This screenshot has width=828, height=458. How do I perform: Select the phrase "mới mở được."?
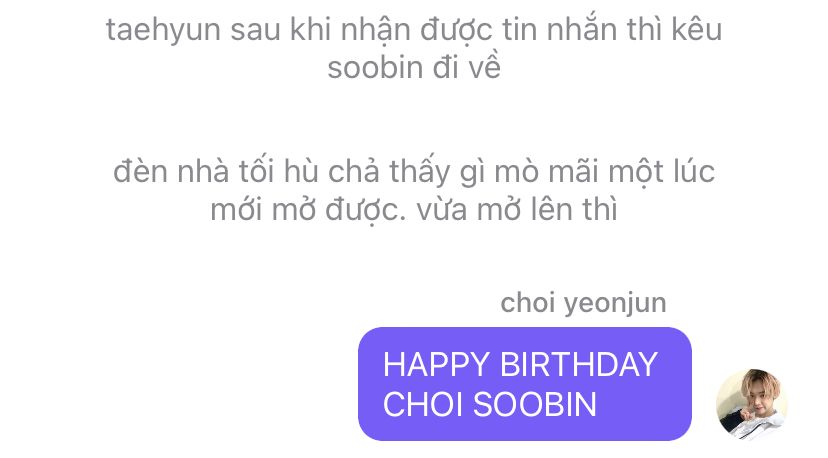pyautogui.click(x=308, y=210)
